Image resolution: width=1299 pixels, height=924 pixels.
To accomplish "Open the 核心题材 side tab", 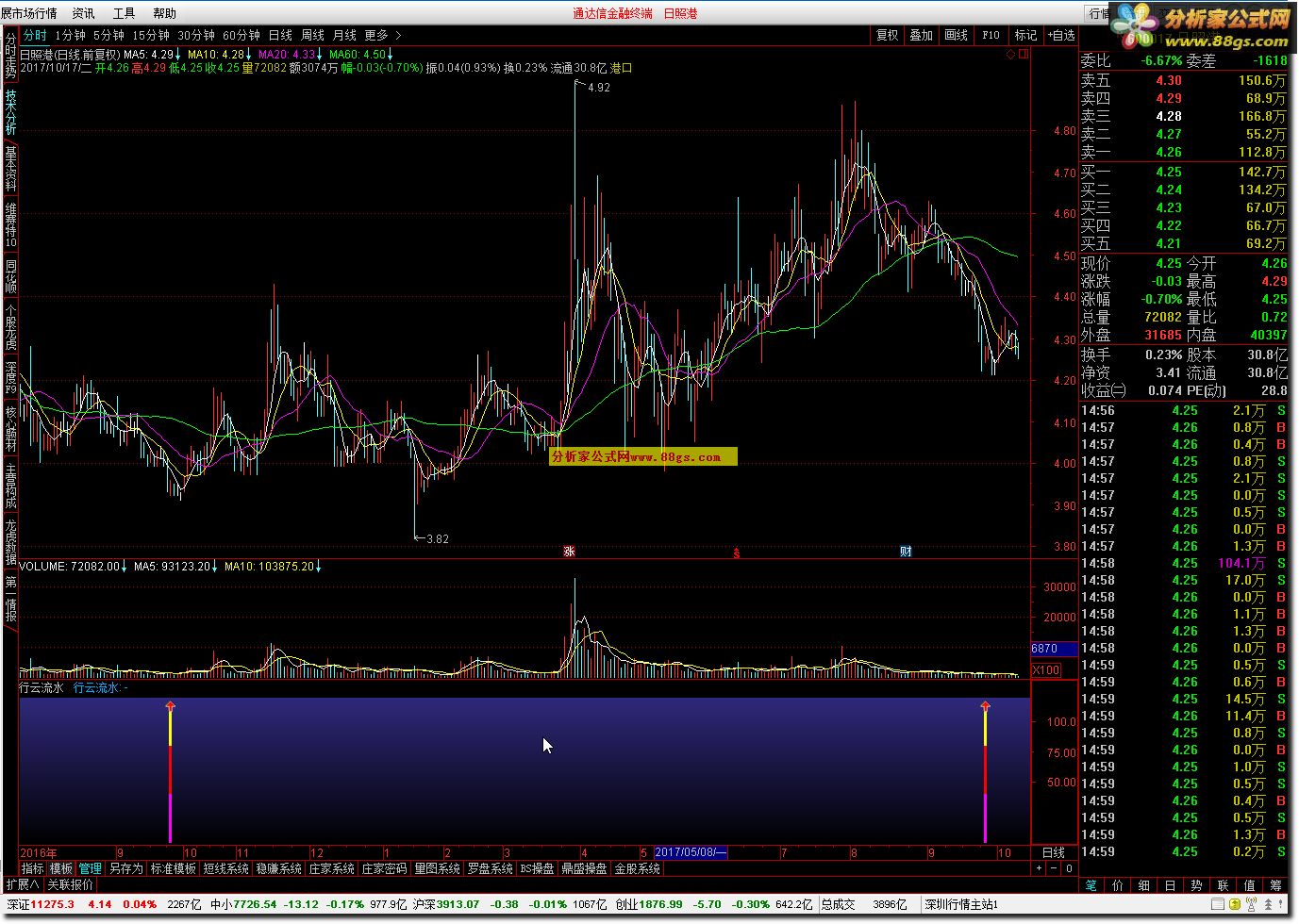I will (10, 428).
